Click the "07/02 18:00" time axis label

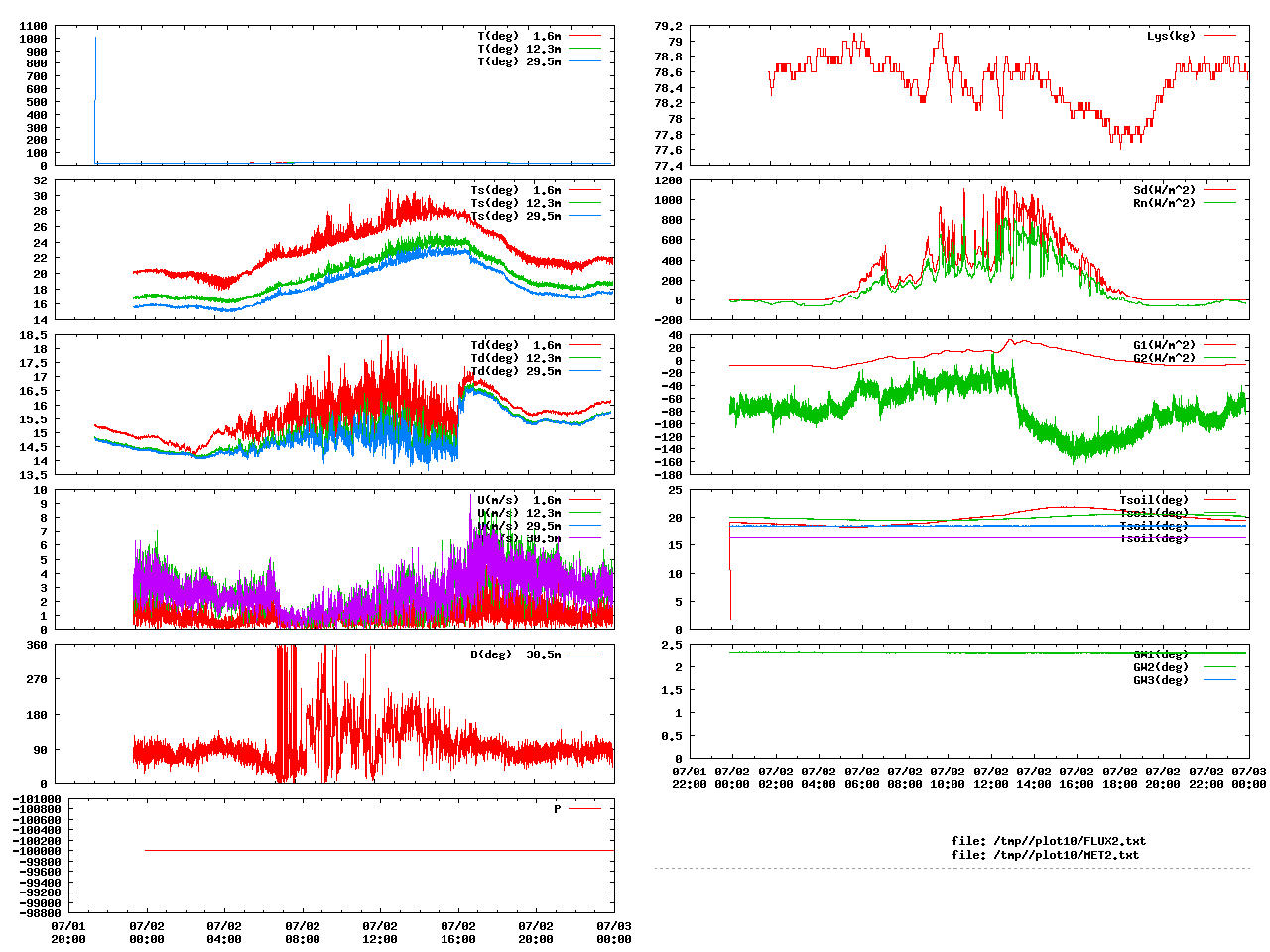tap(1120, 777)
